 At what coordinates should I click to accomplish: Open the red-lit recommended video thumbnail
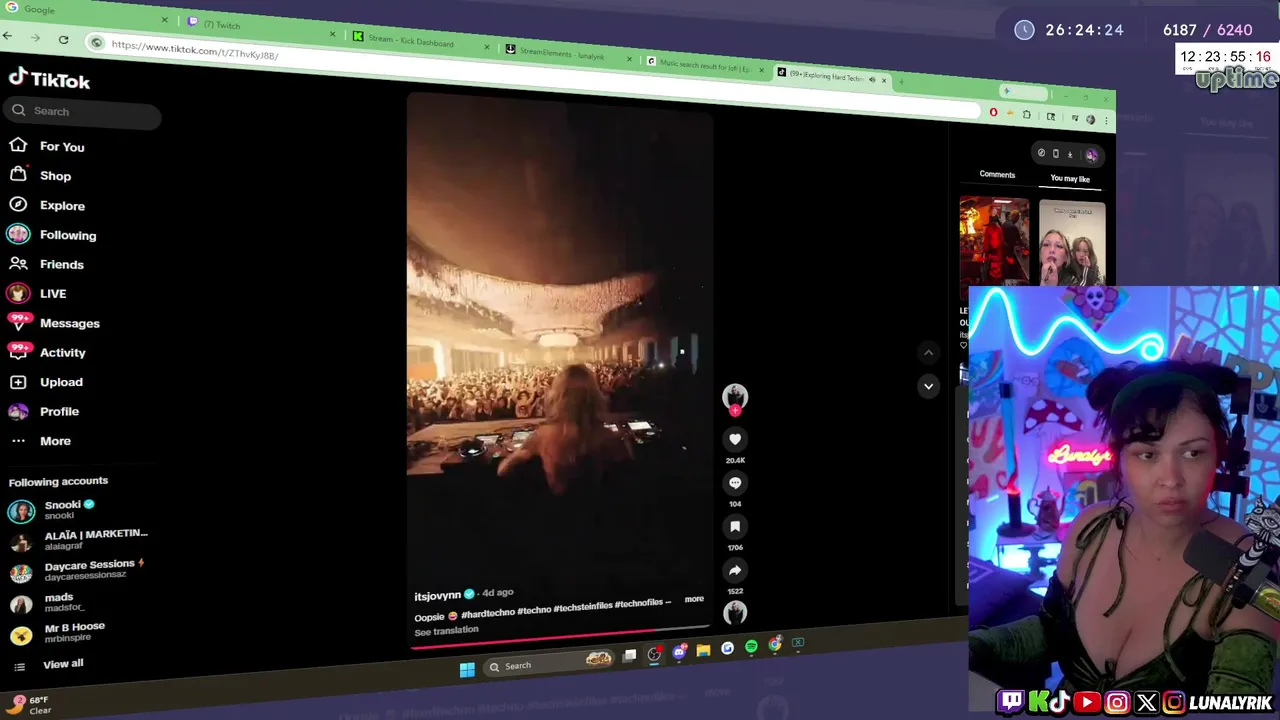(x=994, y=241)
